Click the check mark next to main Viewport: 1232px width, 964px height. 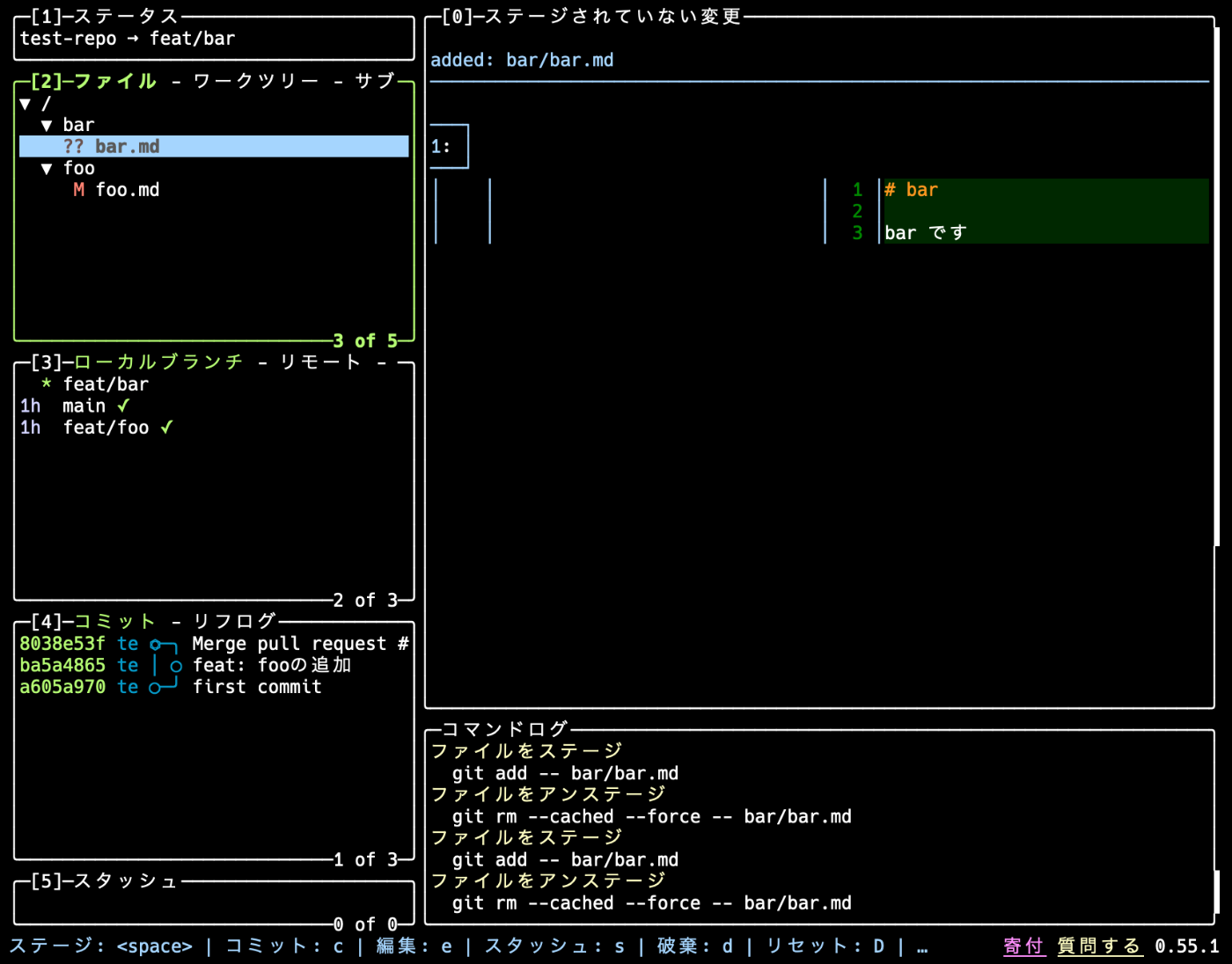[123, 405]
